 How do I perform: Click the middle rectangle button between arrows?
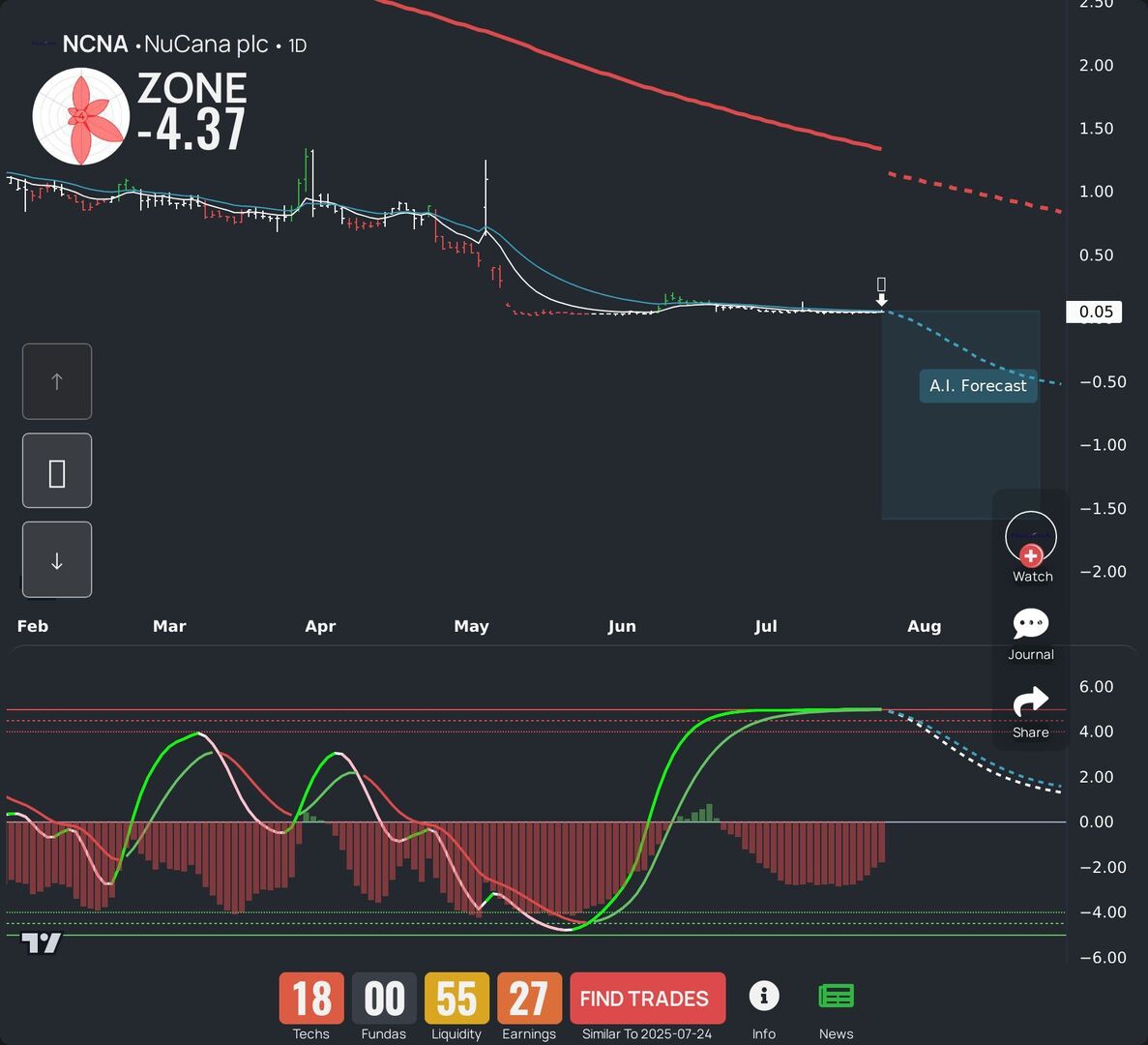[x=57, y=470]
